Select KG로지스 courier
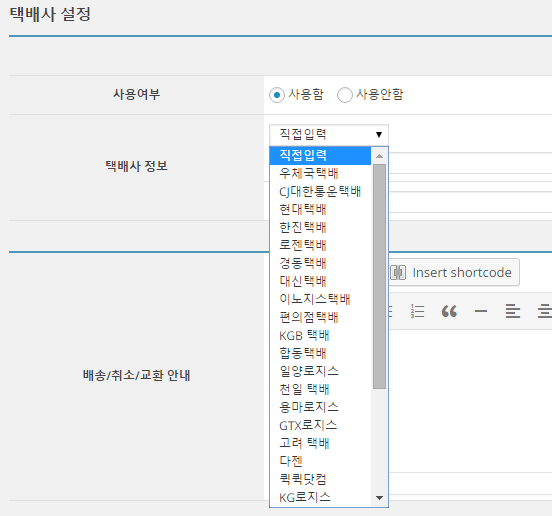This screenshot has width=552, height=516. [320, 497]
